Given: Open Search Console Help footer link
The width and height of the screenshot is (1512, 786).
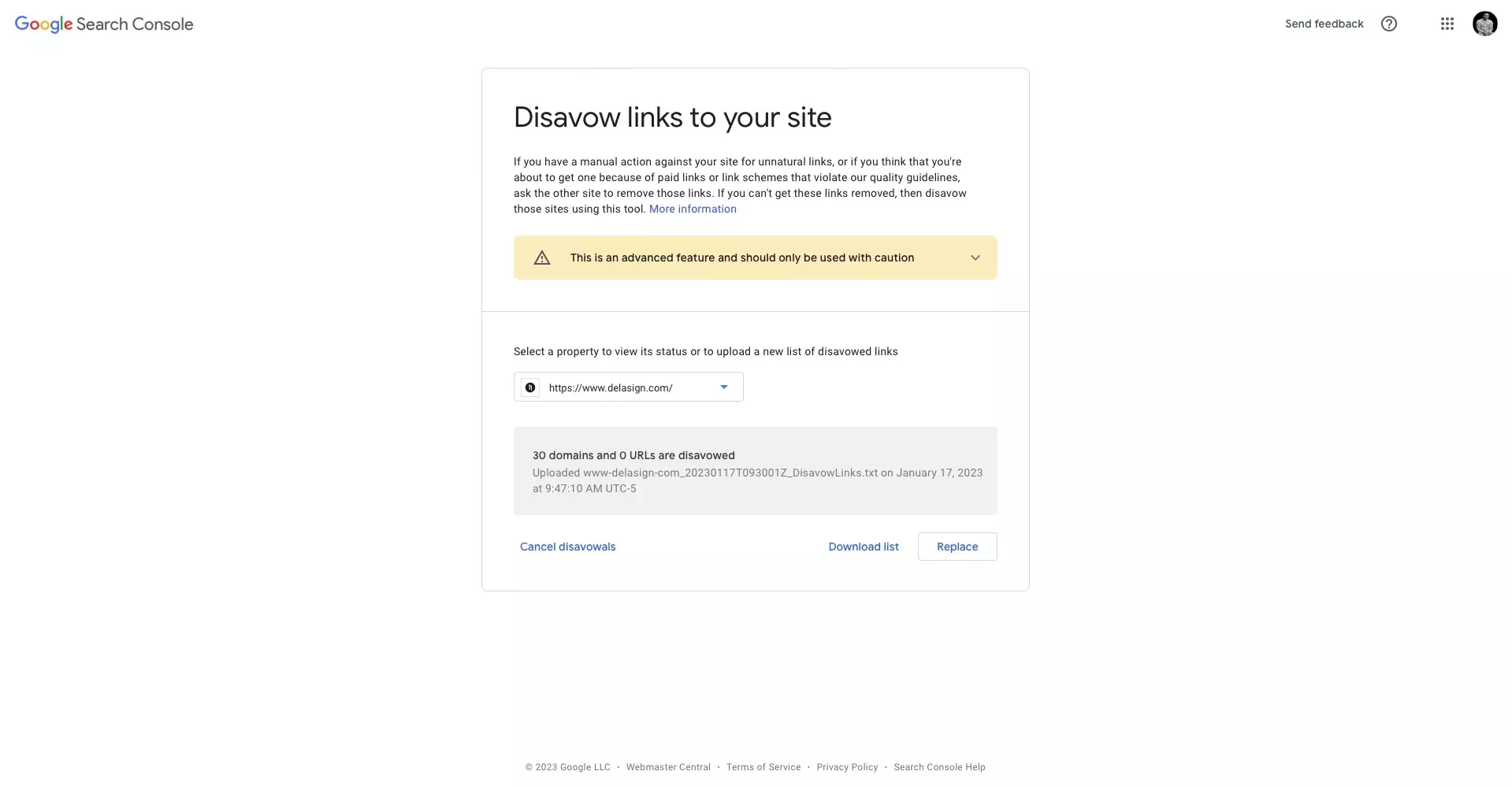Looking at the screenshot, I should pyautogui.click(x=939, y=767).
